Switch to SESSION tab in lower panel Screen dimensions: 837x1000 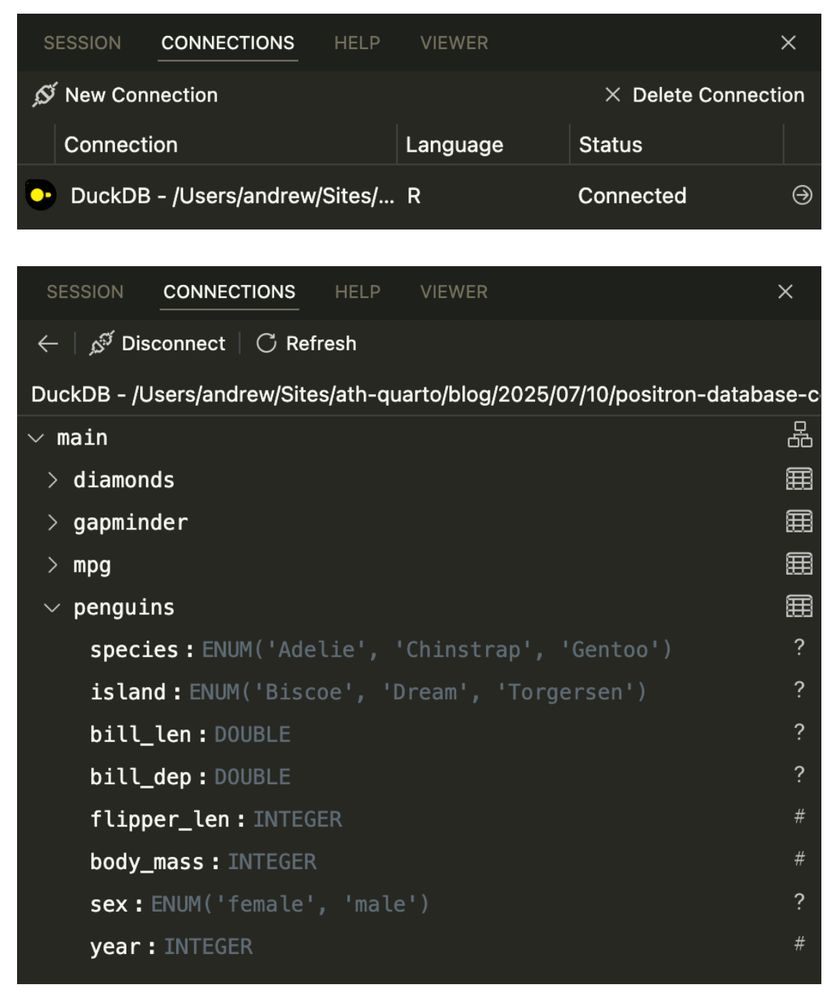point(85,291)
